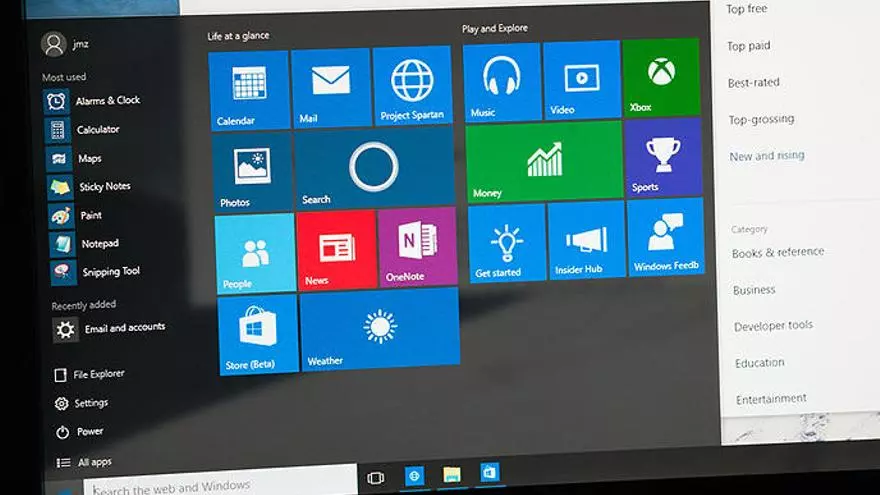Launch the Music headphones tile
Image resolution: width=880 pixels, height=495 pixels.
point(502,81)
